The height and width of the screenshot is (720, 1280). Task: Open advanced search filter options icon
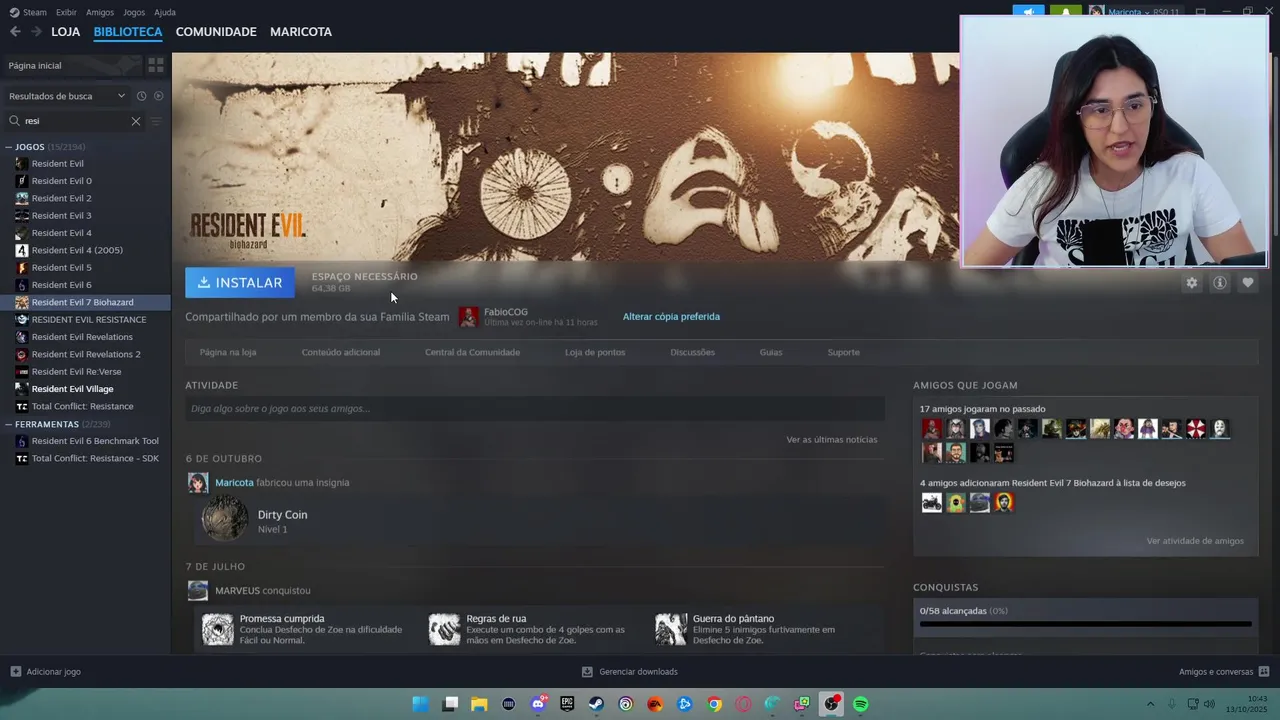coord(155,121)
